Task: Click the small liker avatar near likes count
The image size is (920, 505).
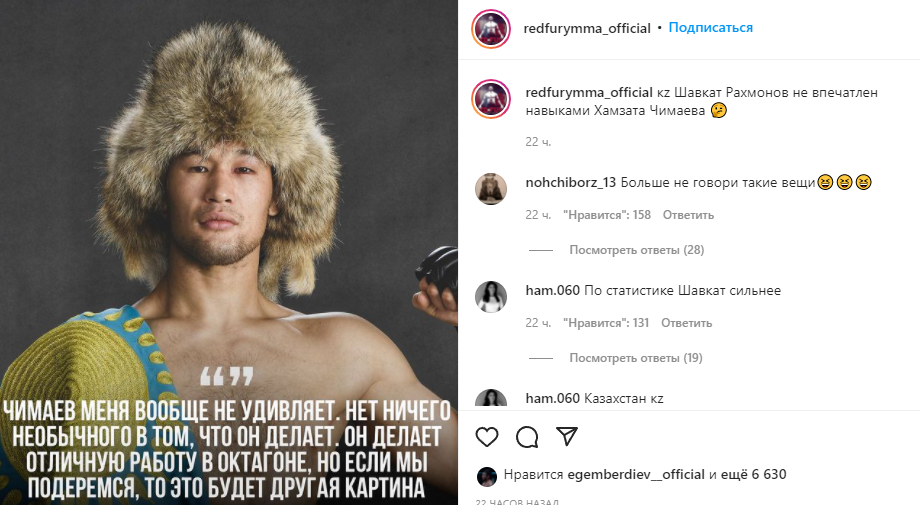Action: (x=487, y=475)
